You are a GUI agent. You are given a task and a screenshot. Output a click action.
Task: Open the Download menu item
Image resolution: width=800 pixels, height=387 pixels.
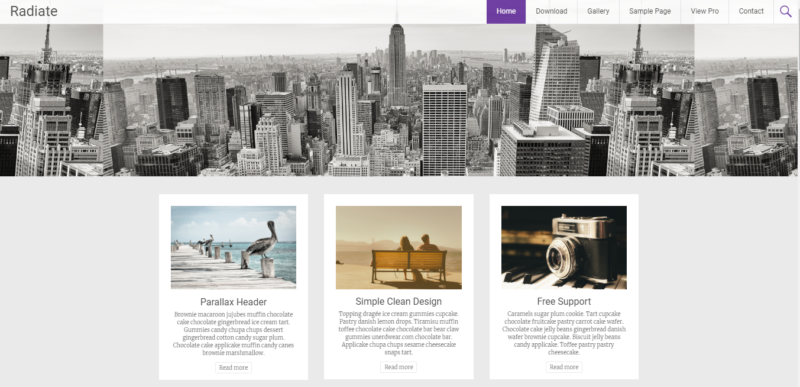tap(551, 11)
